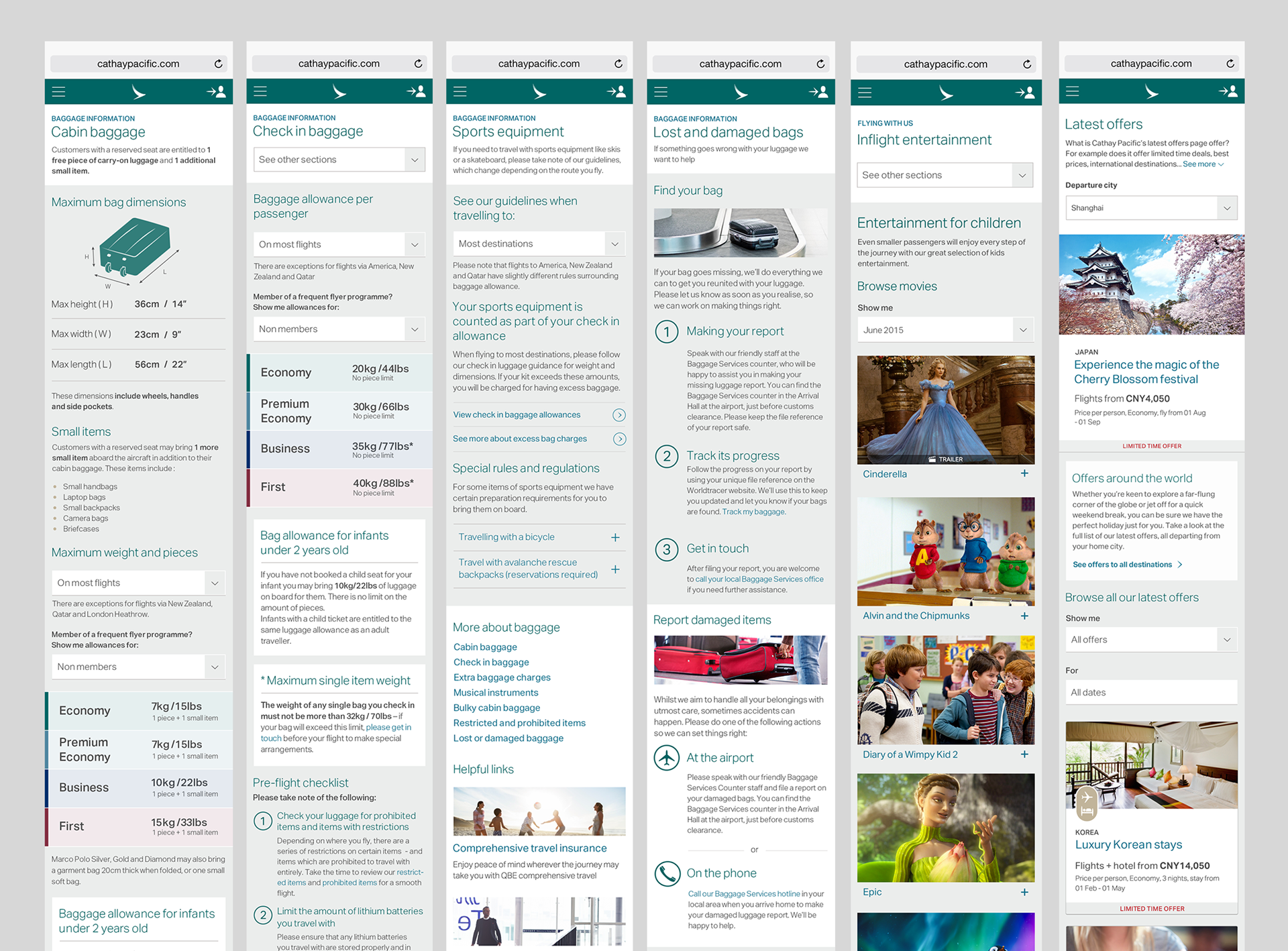Click arrow icon beside excess bag charges link
The image size is (1288, 951).
coord(619,439)
